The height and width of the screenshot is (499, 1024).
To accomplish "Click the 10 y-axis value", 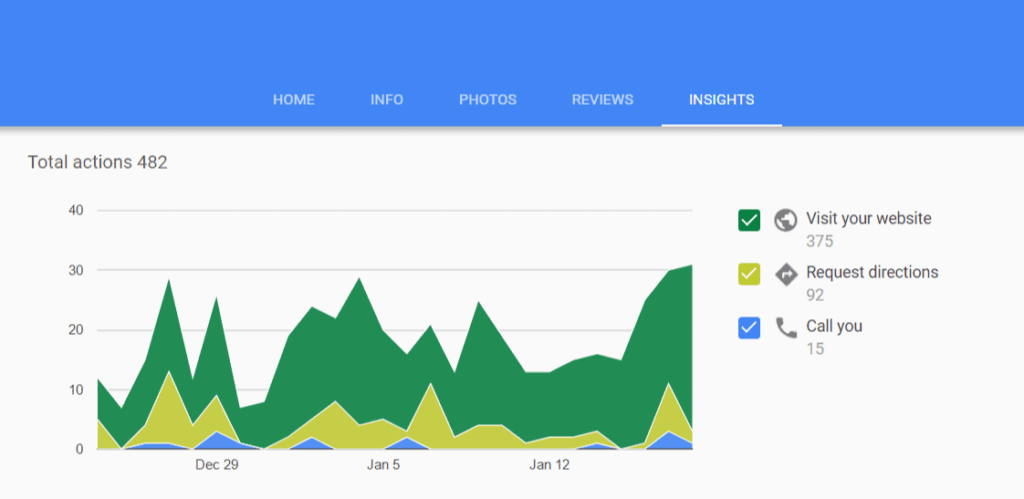I will click(75, 390).
